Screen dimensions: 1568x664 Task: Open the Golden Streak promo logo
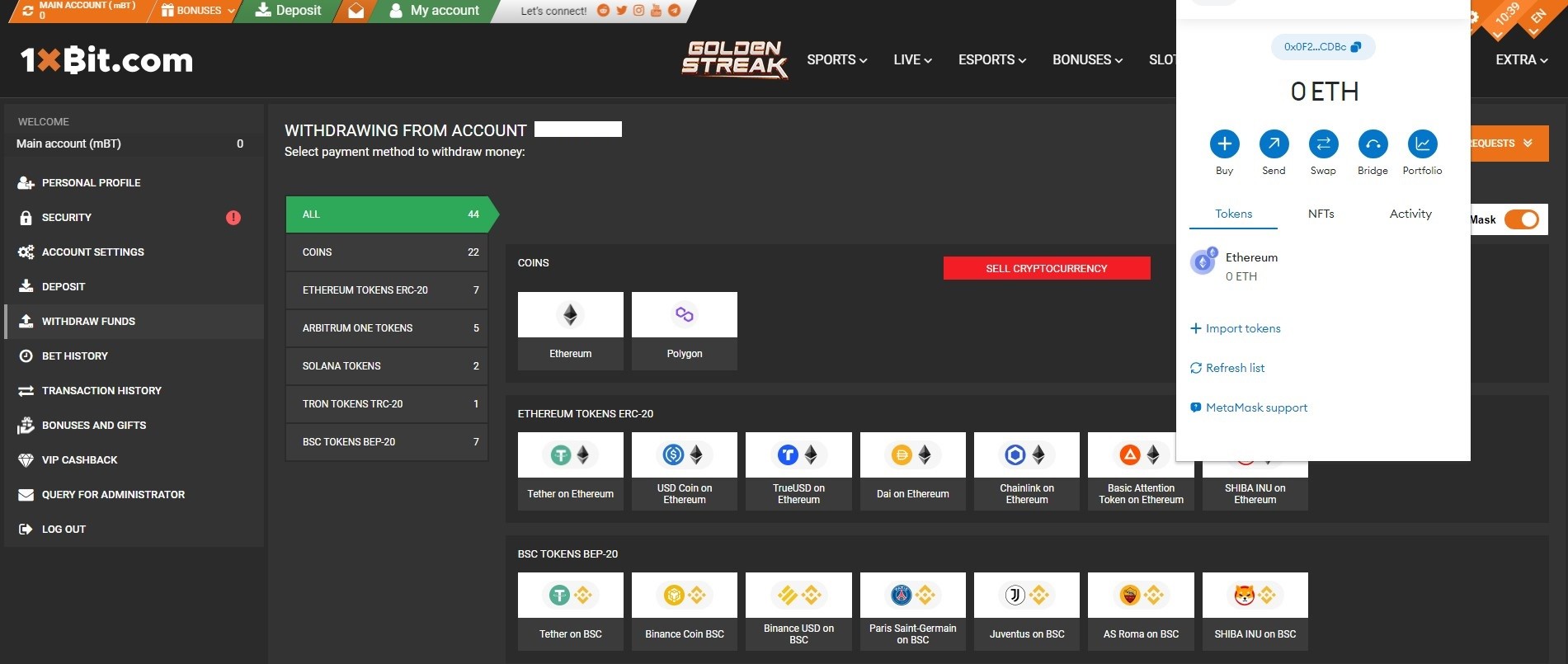734,59
